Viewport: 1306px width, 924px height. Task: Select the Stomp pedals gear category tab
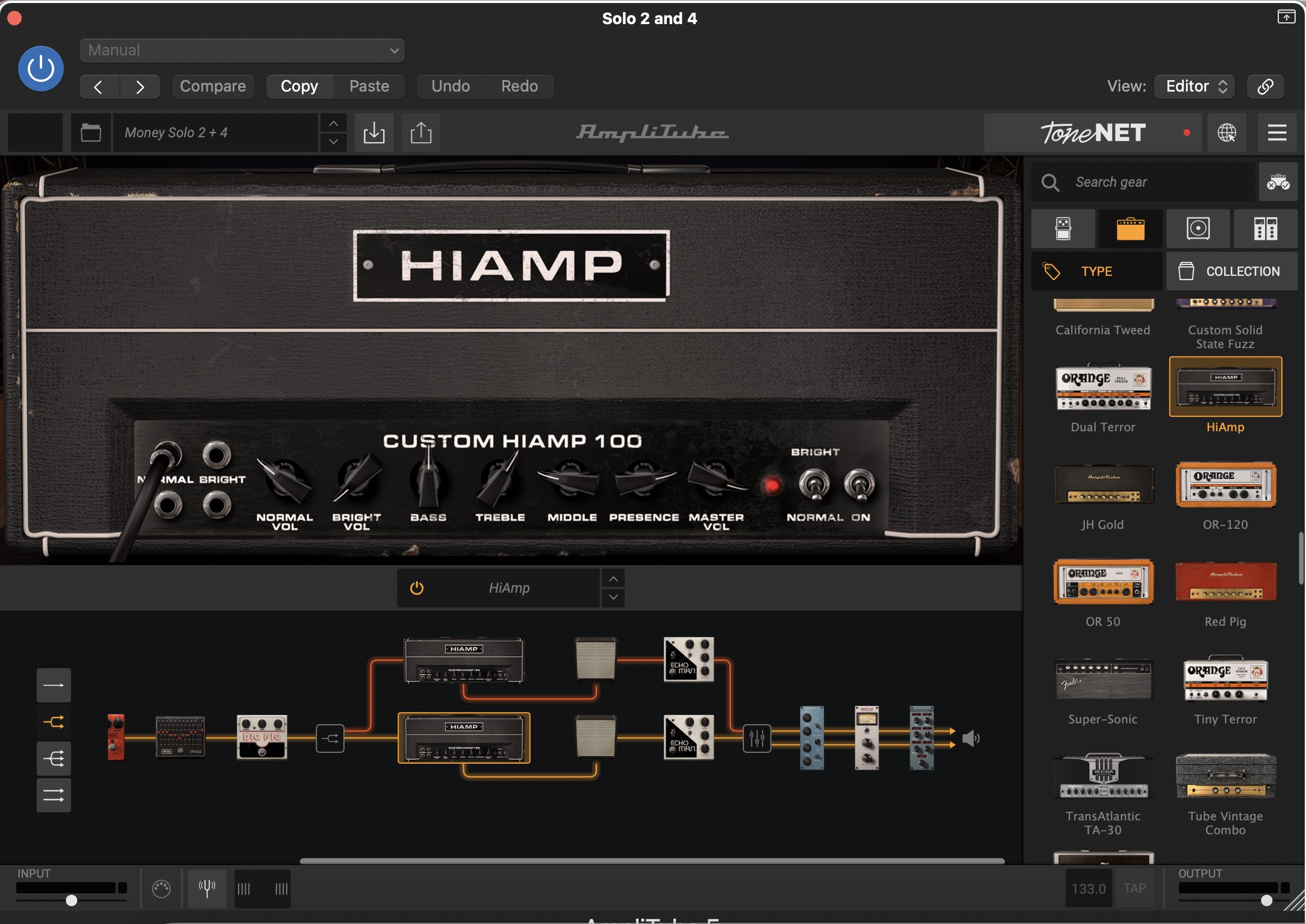point(1063,229)
